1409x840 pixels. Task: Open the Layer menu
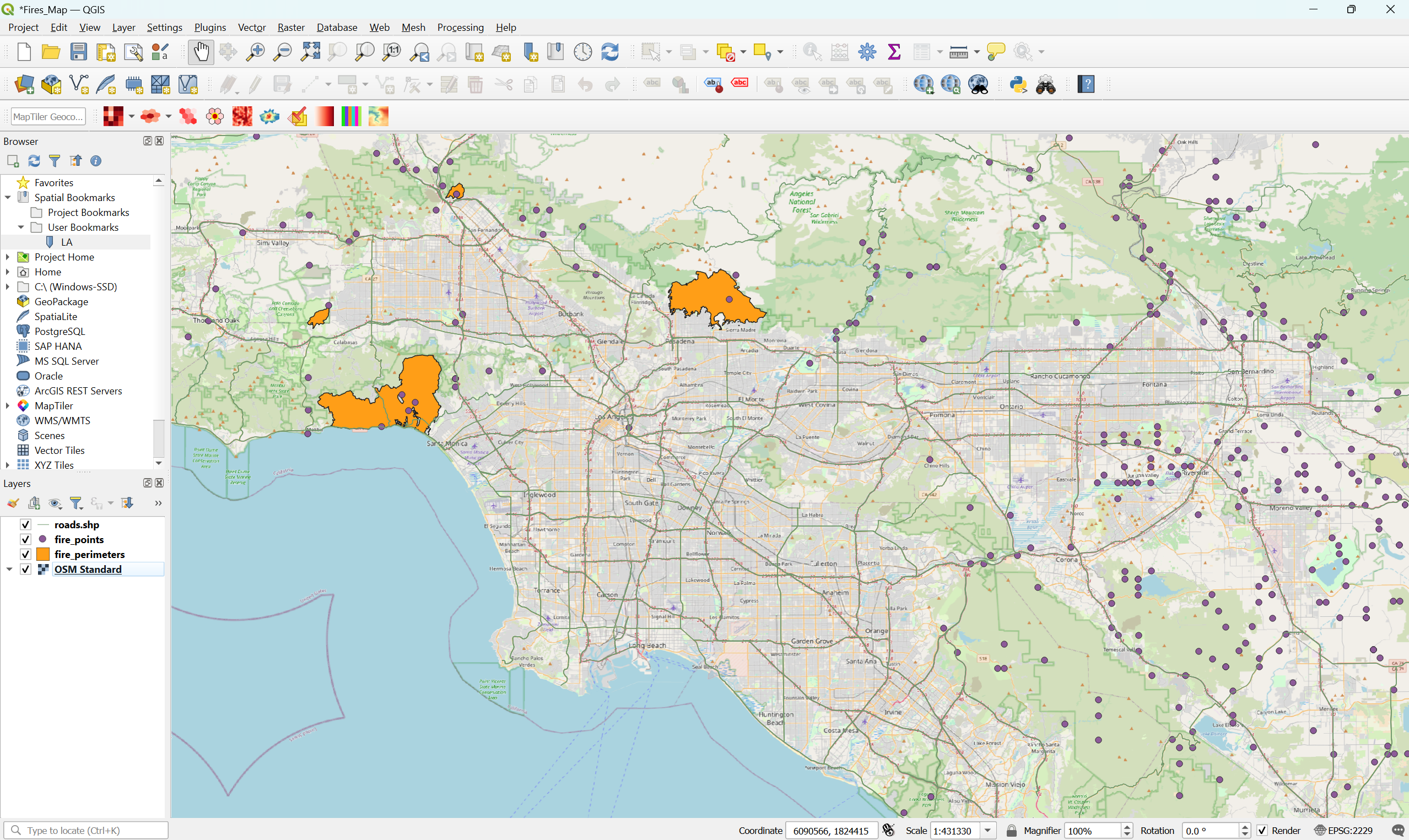pyautogui.click(x=123, y=27)
